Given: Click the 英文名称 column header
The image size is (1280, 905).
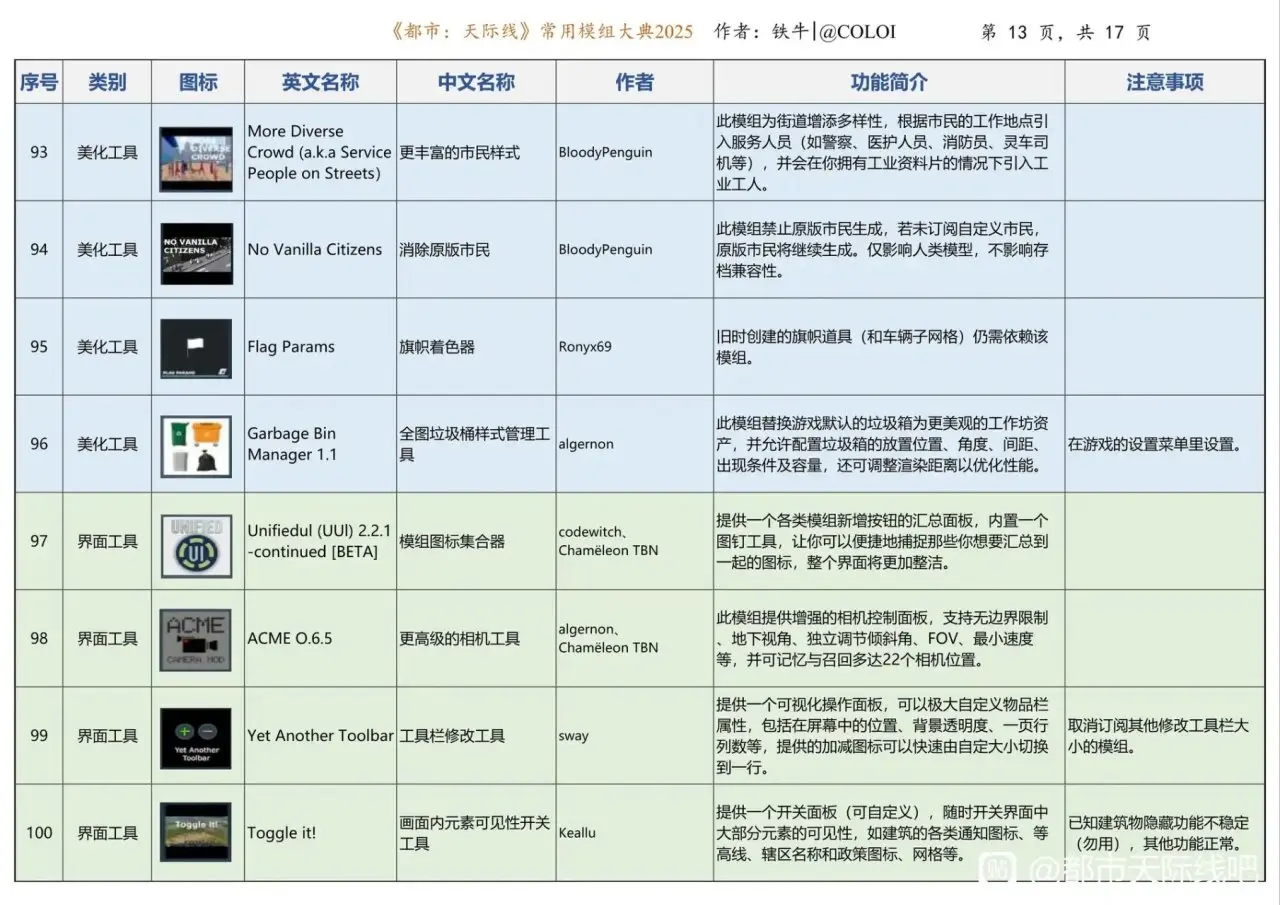Looking at the screenshot, I should pos(320,82).
